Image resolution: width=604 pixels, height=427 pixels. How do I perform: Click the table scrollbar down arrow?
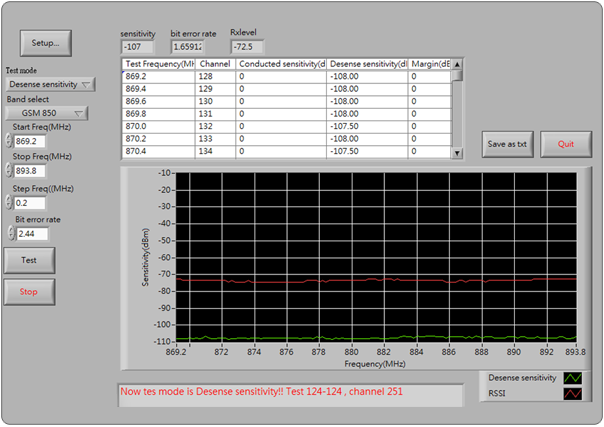click(457, 153)
